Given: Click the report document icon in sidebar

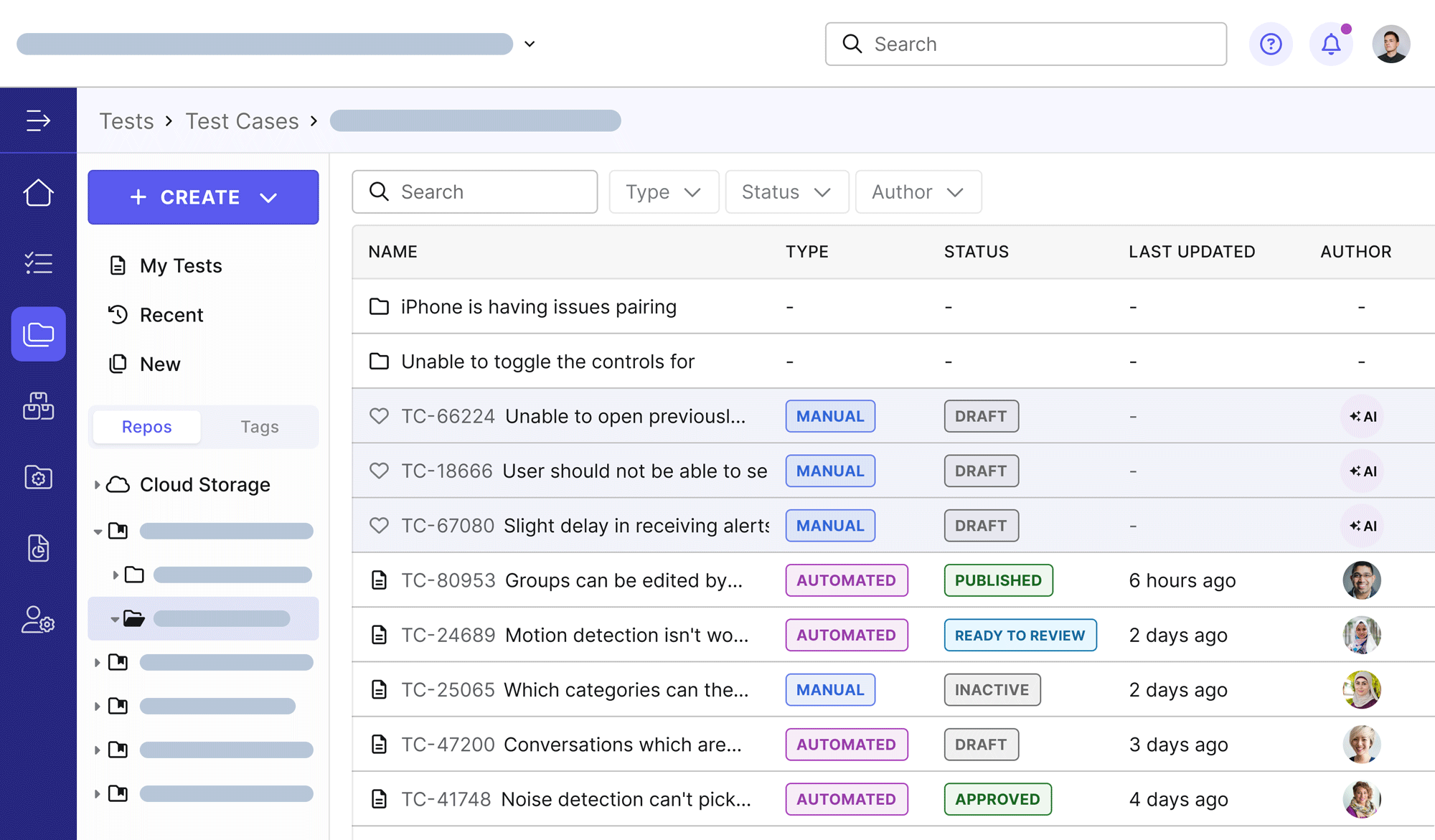Looking at the screenshot, I should click(38, 548).
